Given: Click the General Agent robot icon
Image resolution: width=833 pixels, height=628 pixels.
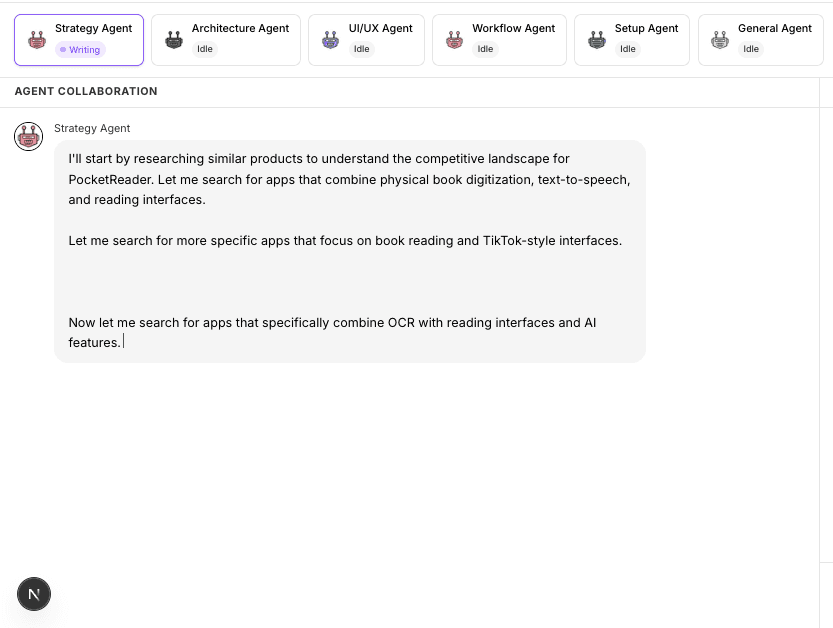Looking at the screenshot, I should (719, 39).
